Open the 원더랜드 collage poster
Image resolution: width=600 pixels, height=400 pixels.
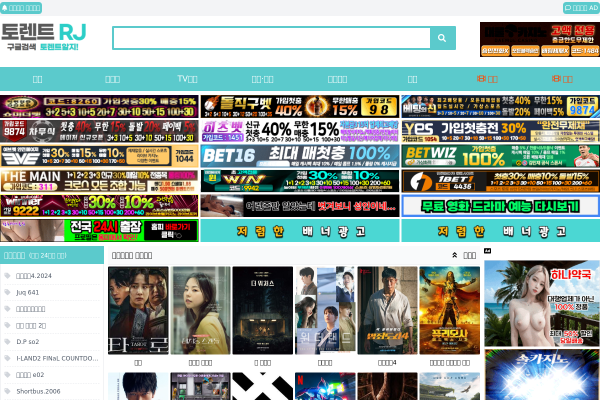325,310
